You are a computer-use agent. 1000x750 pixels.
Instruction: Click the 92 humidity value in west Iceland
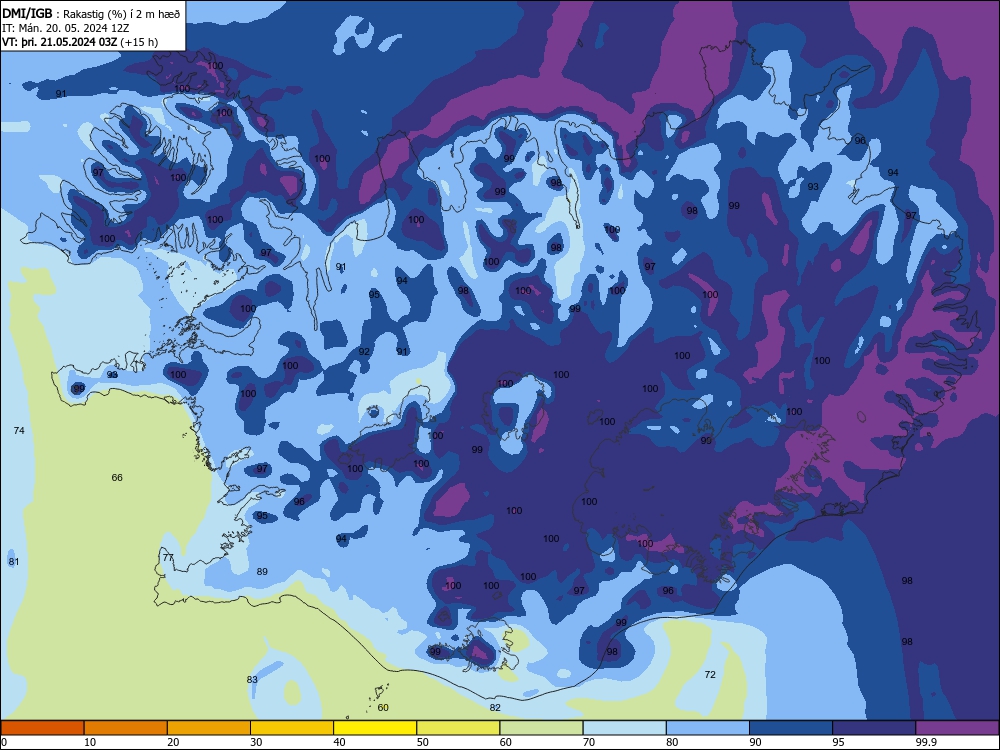click(x=364, y=351)
